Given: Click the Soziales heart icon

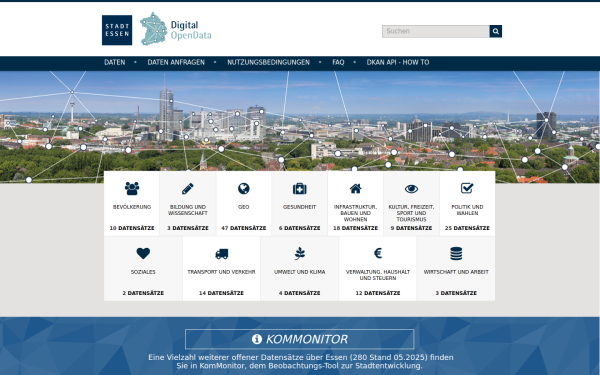Looking at the screenshot, I should 143,253.
